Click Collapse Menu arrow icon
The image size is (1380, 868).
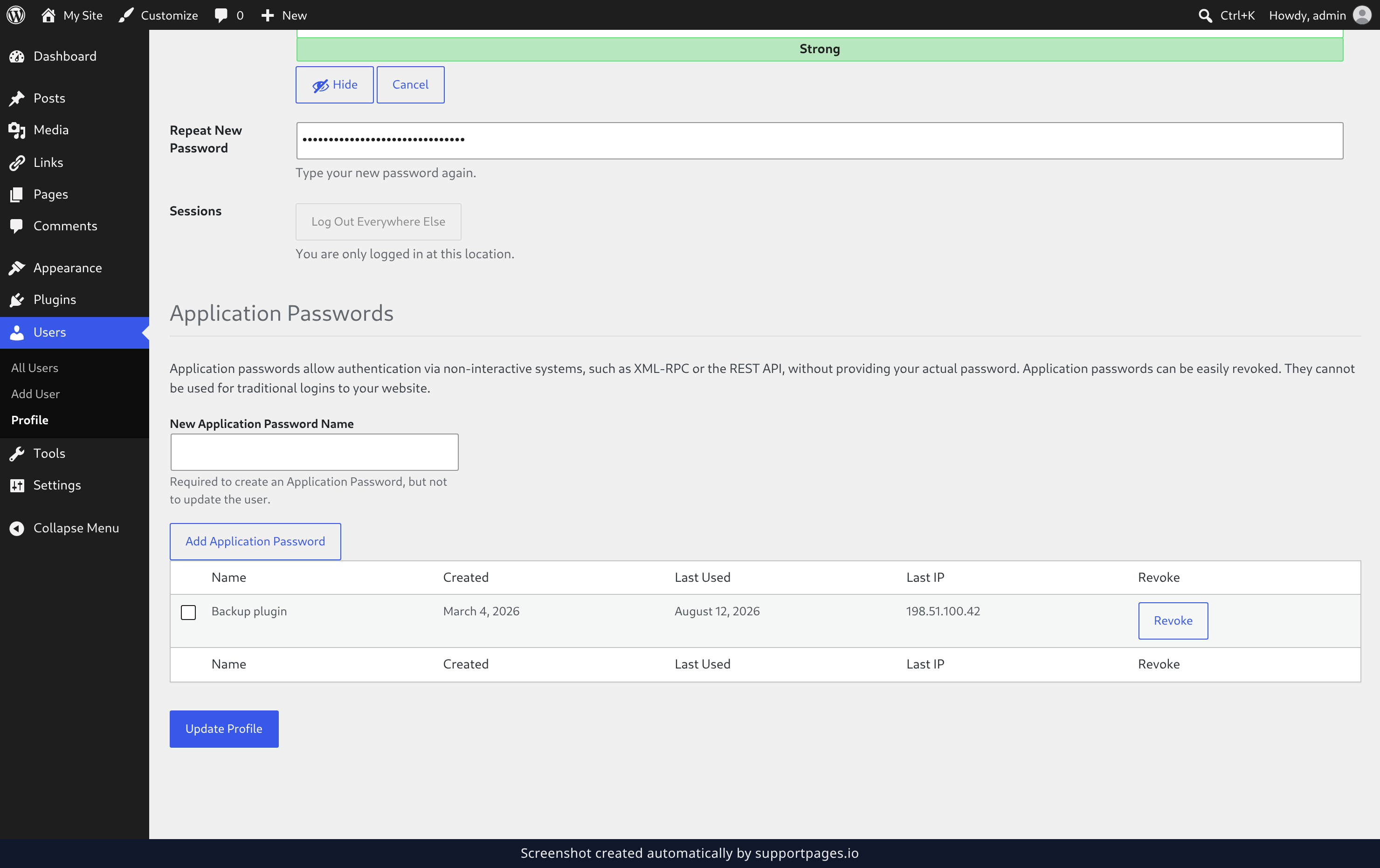point(17,528)
